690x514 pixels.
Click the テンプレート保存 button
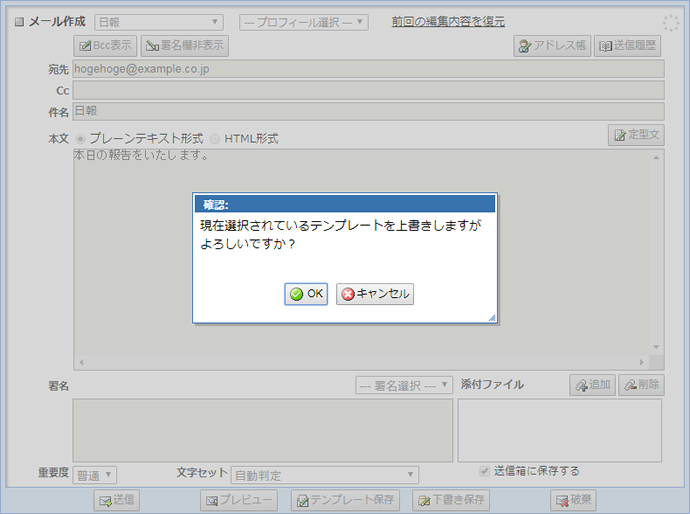click(x=345, y=500)
